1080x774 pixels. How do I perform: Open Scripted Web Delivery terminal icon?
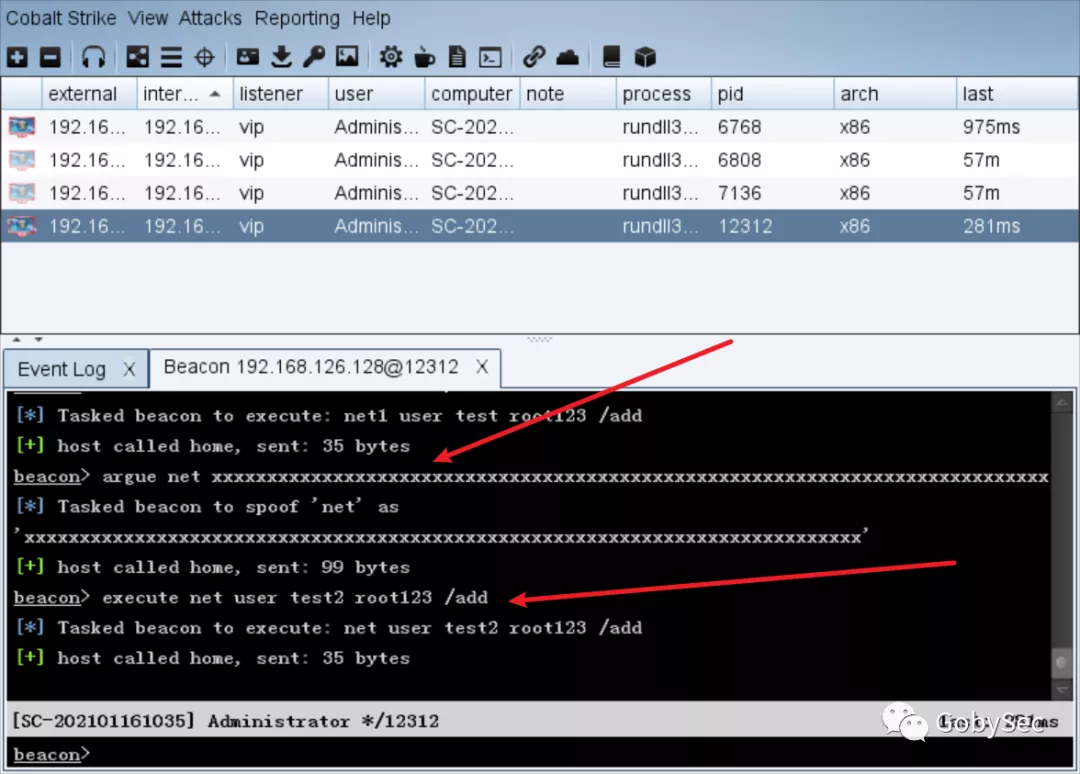(x=490, y=57)
